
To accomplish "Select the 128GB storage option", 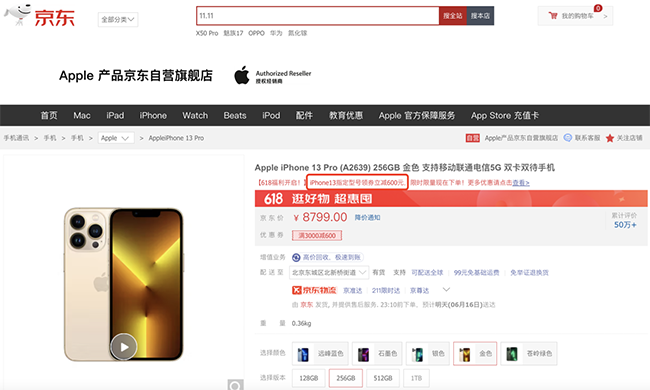I will 309,378.
